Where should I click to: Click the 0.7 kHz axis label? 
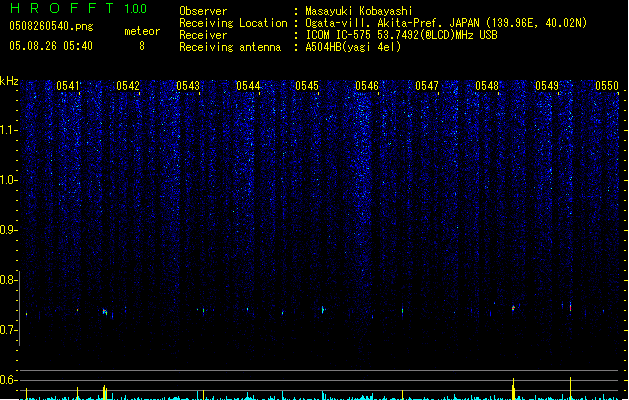tap(8, 330)
